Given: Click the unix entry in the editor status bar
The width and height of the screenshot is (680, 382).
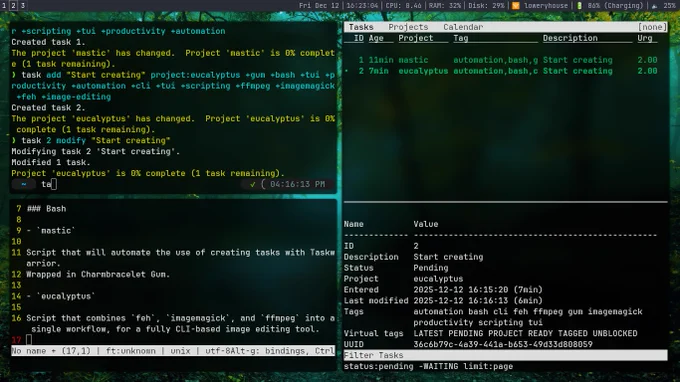Looking at the screenshot, I should pyautogui.click(x=180, y=351).
